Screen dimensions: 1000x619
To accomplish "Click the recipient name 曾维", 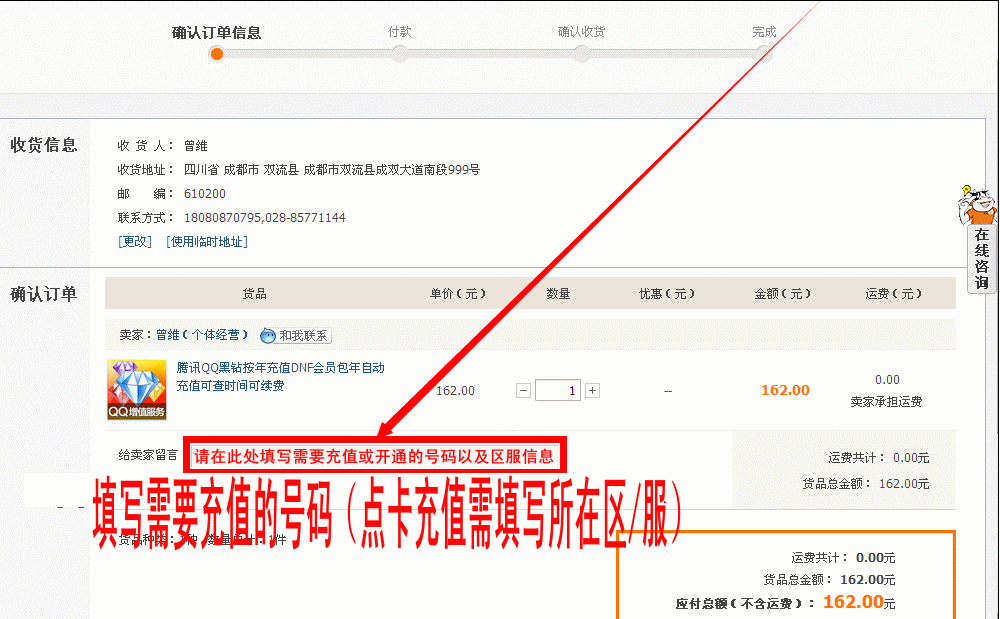I will (x=196, y=146).
